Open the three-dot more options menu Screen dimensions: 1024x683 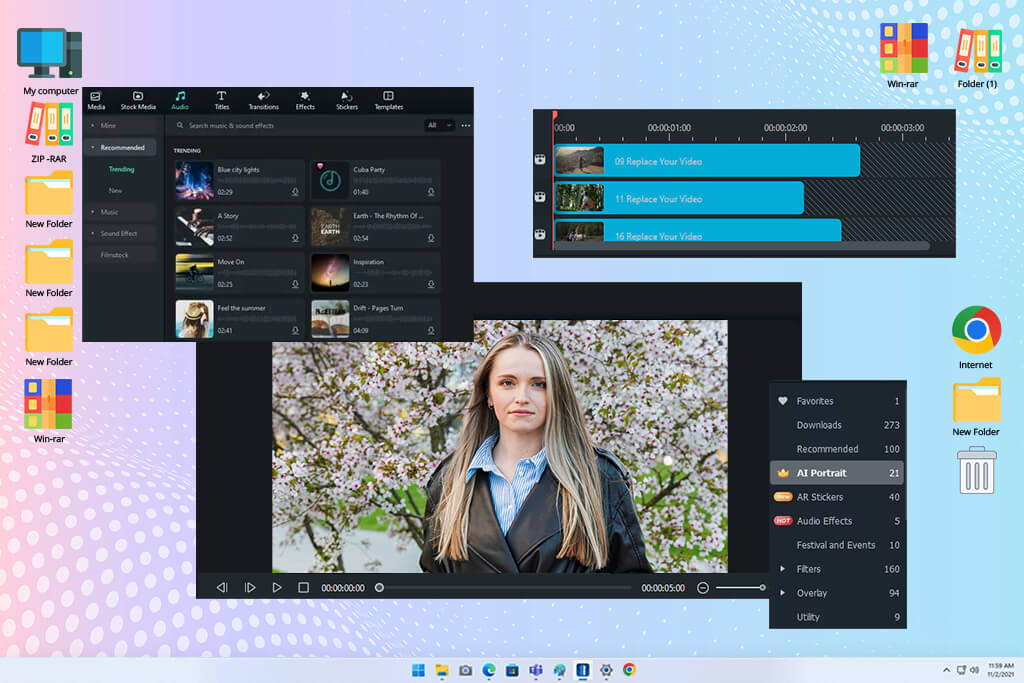[466, 125]
